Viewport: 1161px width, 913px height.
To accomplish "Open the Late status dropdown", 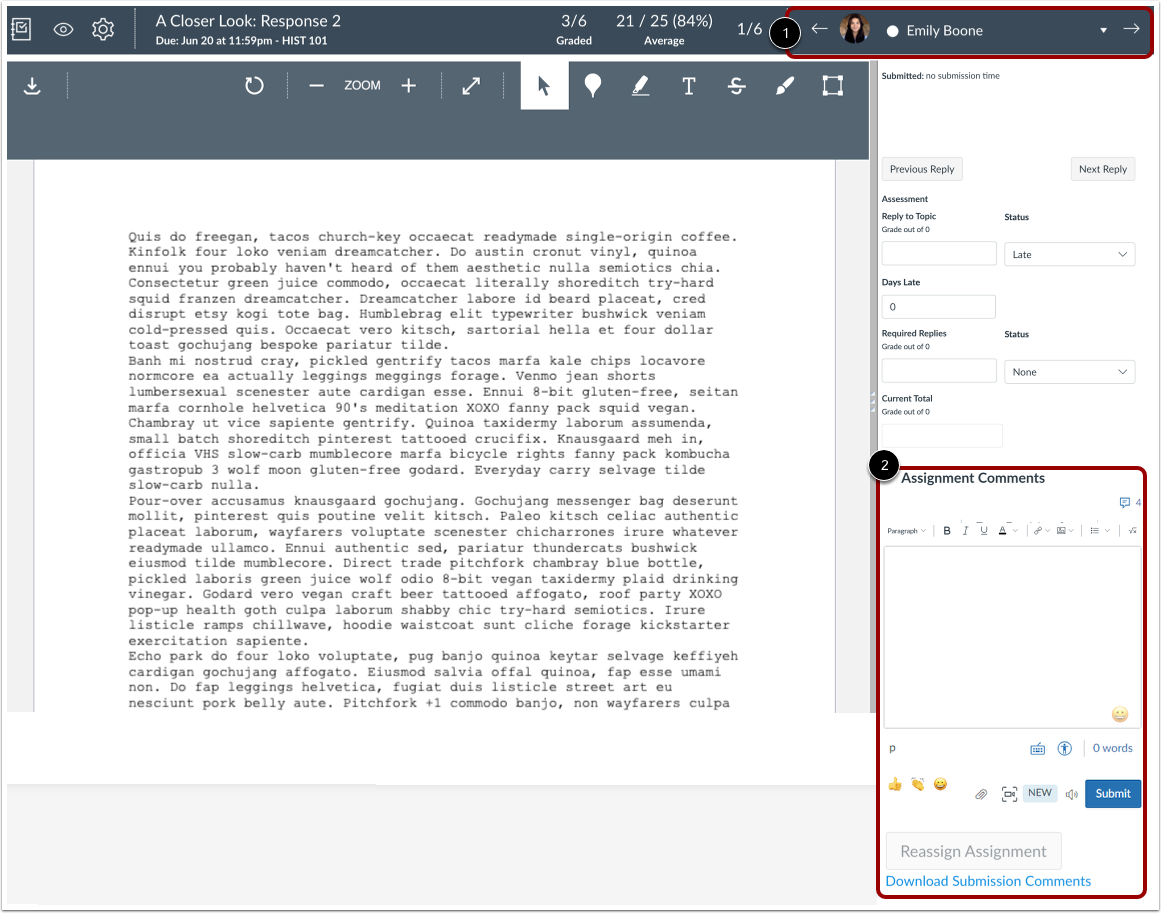I will 1069,254.
